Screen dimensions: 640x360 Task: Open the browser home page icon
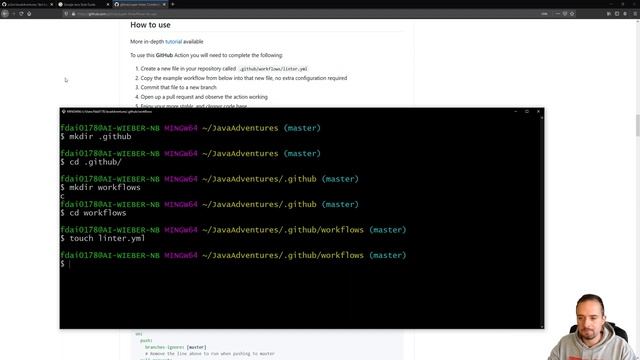point(29,13)
